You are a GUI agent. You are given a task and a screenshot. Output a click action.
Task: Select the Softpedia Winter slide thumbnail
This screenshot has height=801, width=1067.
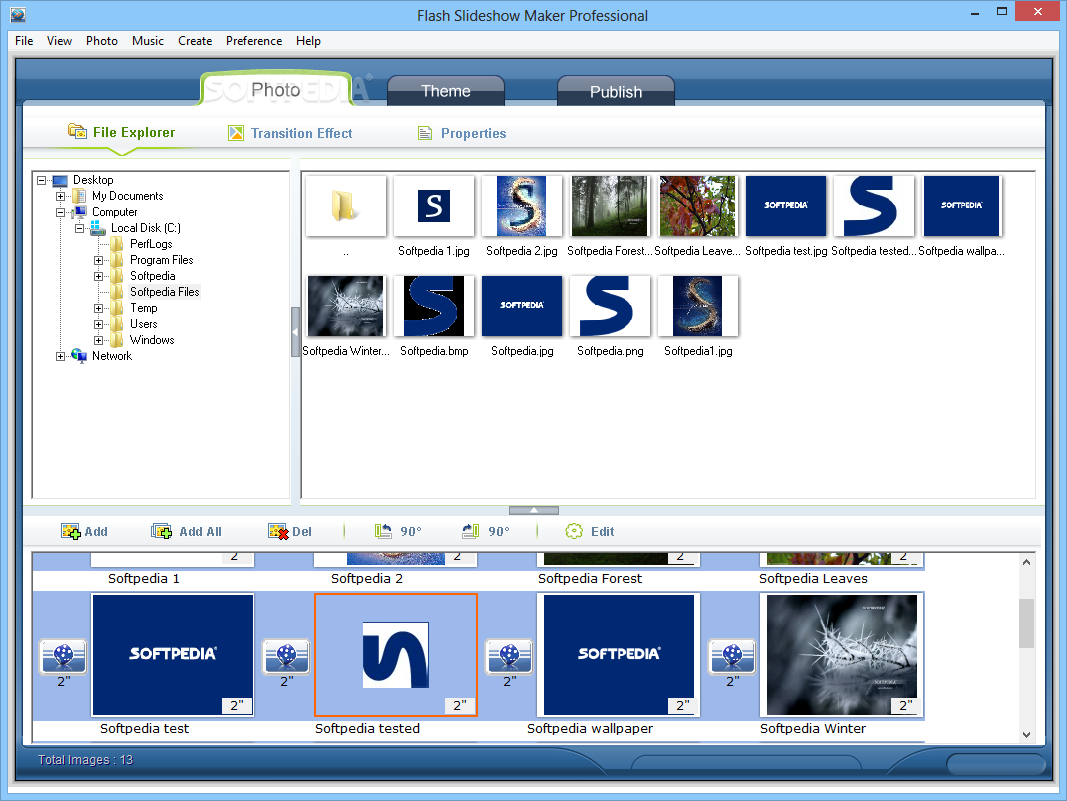pos(842,655)
